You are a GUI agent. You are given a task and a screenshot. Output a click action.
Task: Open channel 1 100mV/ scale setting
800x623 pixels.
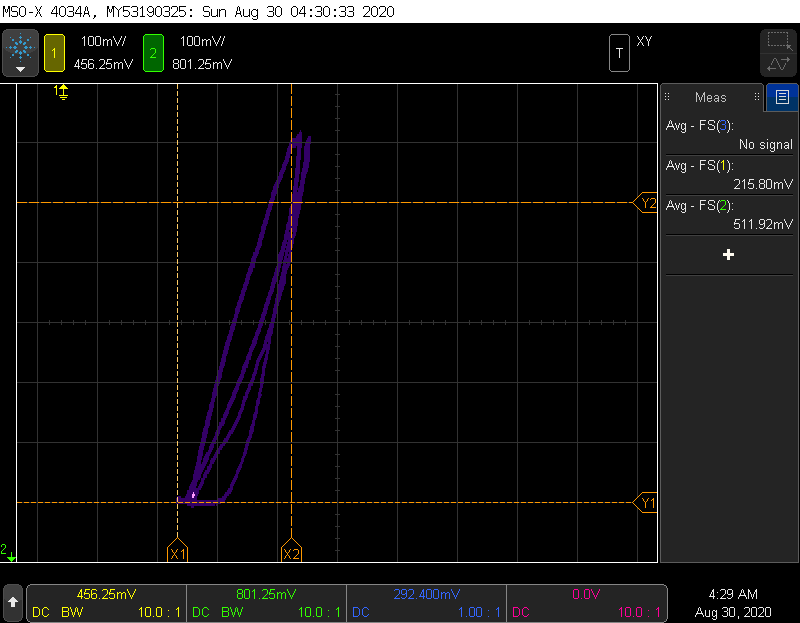pyautogui.click(x=103, y=42)
